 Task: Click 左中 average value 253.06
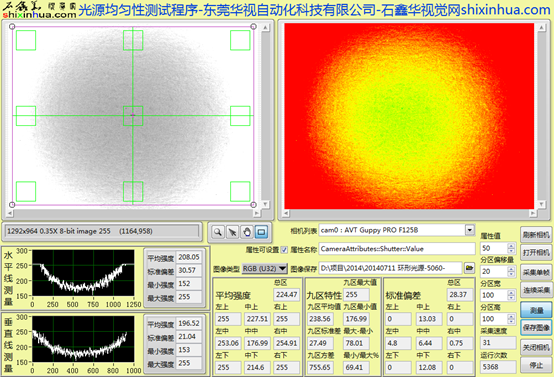point(228,343)
